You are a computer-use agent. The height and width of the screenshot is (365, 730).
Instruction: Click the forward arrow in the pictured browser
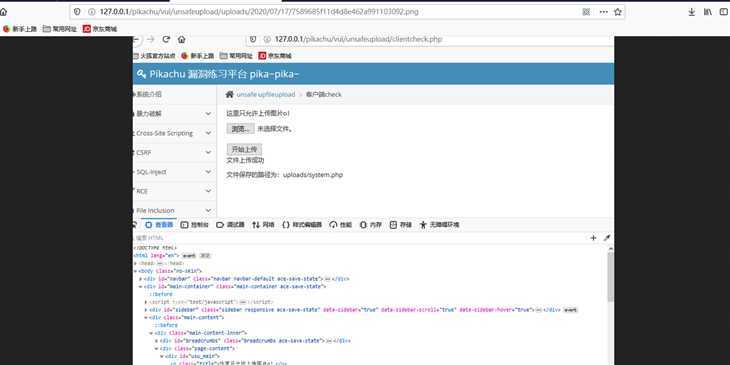(x=150, y=40)
